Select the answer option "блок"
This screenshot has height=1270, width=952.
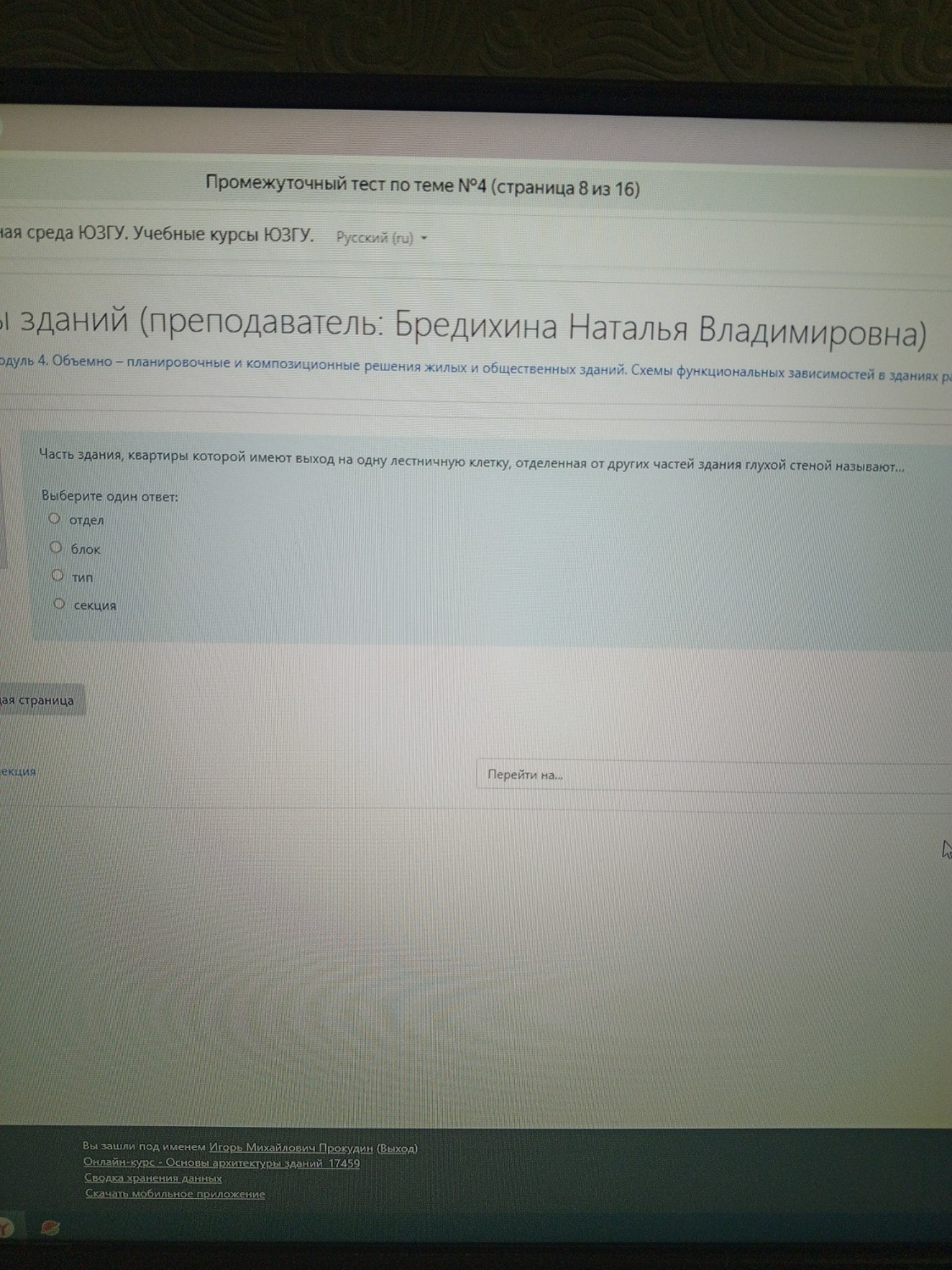click(56, 547)
